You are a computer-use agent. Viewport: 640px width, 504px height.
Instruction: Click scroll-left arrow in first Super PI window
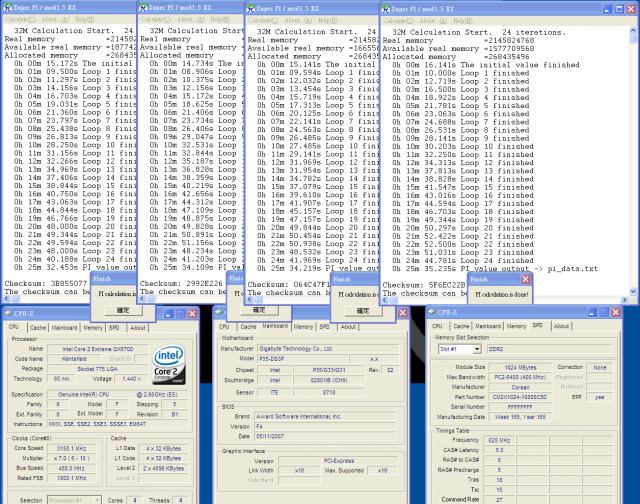(x=7, y=298)
